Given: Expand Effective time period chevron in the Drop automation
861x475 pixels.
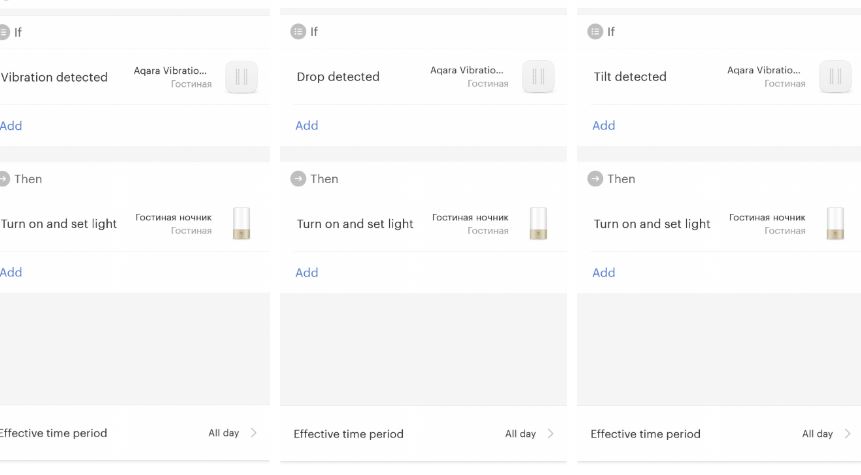Looking at the screenshot, I should (550, 434).
